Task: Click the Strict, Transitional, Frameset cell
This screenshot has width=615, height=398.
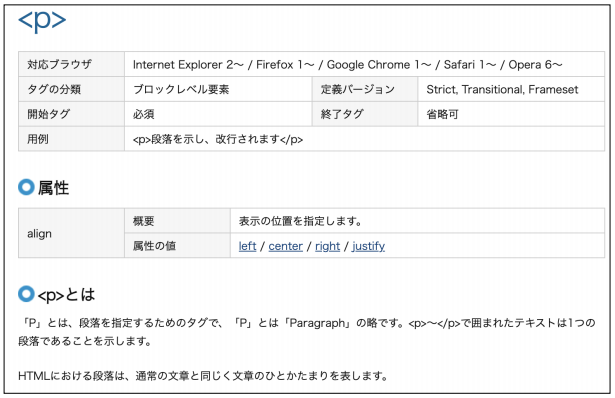Action: [511, 89]
